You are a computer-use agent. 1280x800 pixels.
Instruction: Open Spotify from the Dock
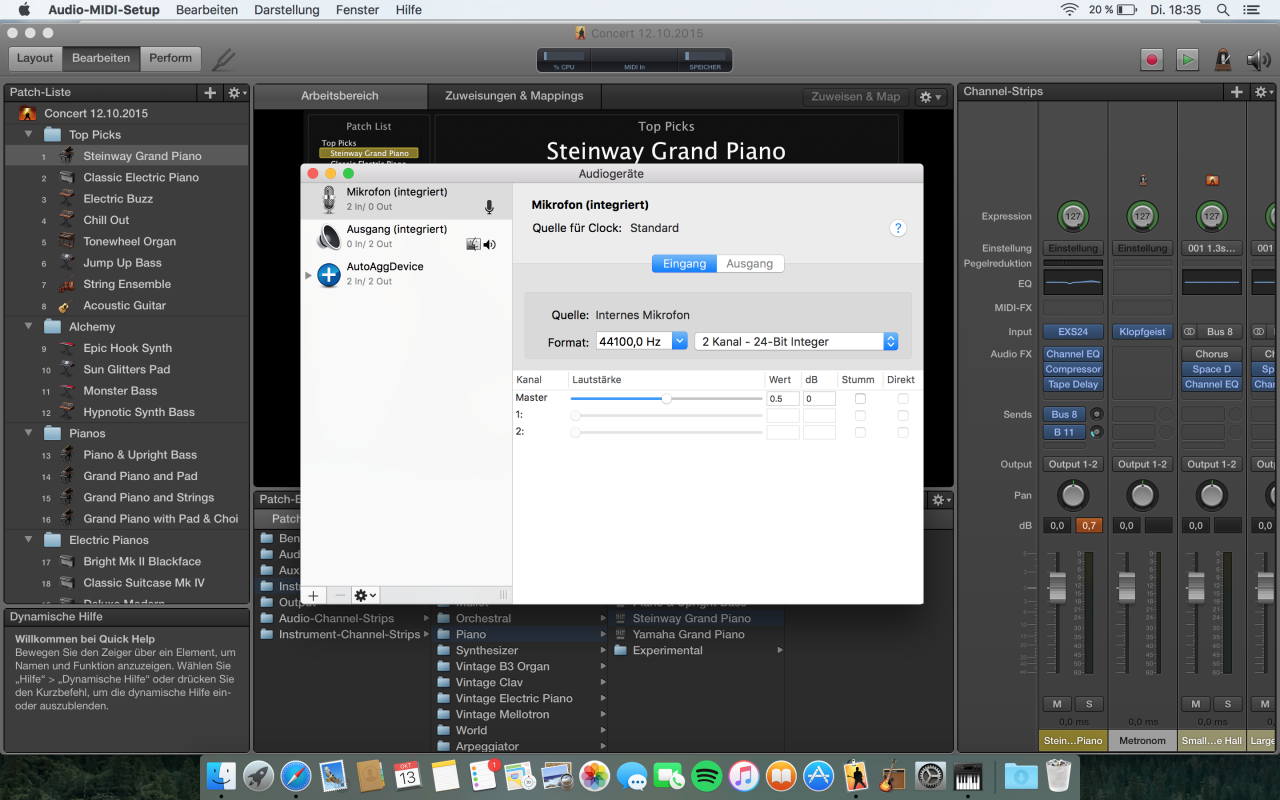point(707,776)
